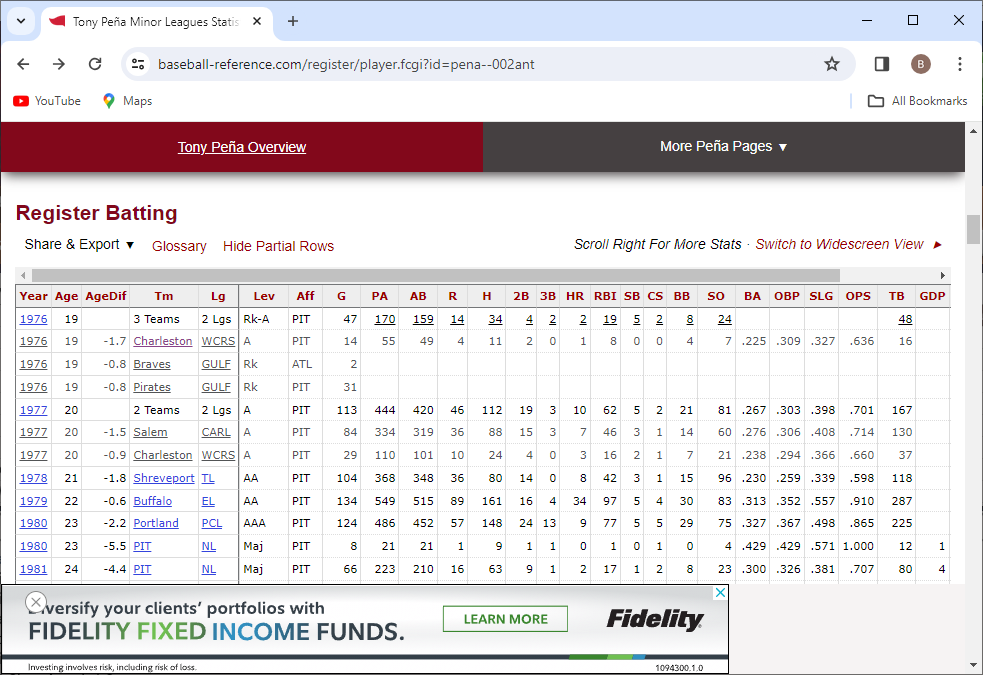
Task: Click LEARN MORE in Fidelity ad
Action: 505,619
